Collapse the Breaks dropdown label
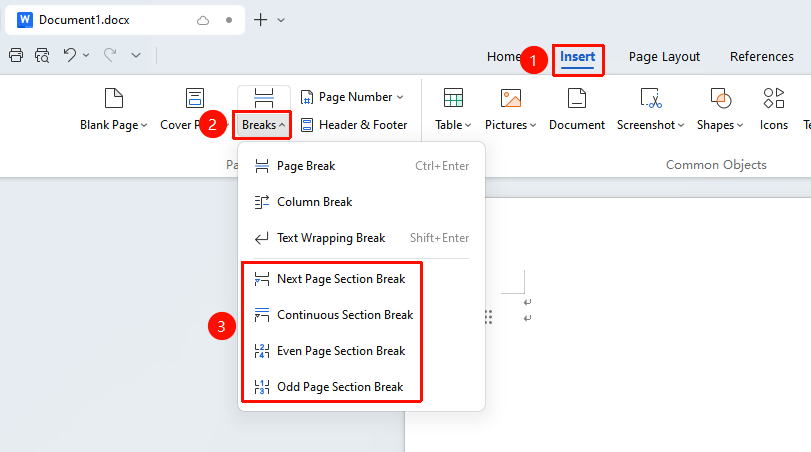 click(x=263, y=125)
